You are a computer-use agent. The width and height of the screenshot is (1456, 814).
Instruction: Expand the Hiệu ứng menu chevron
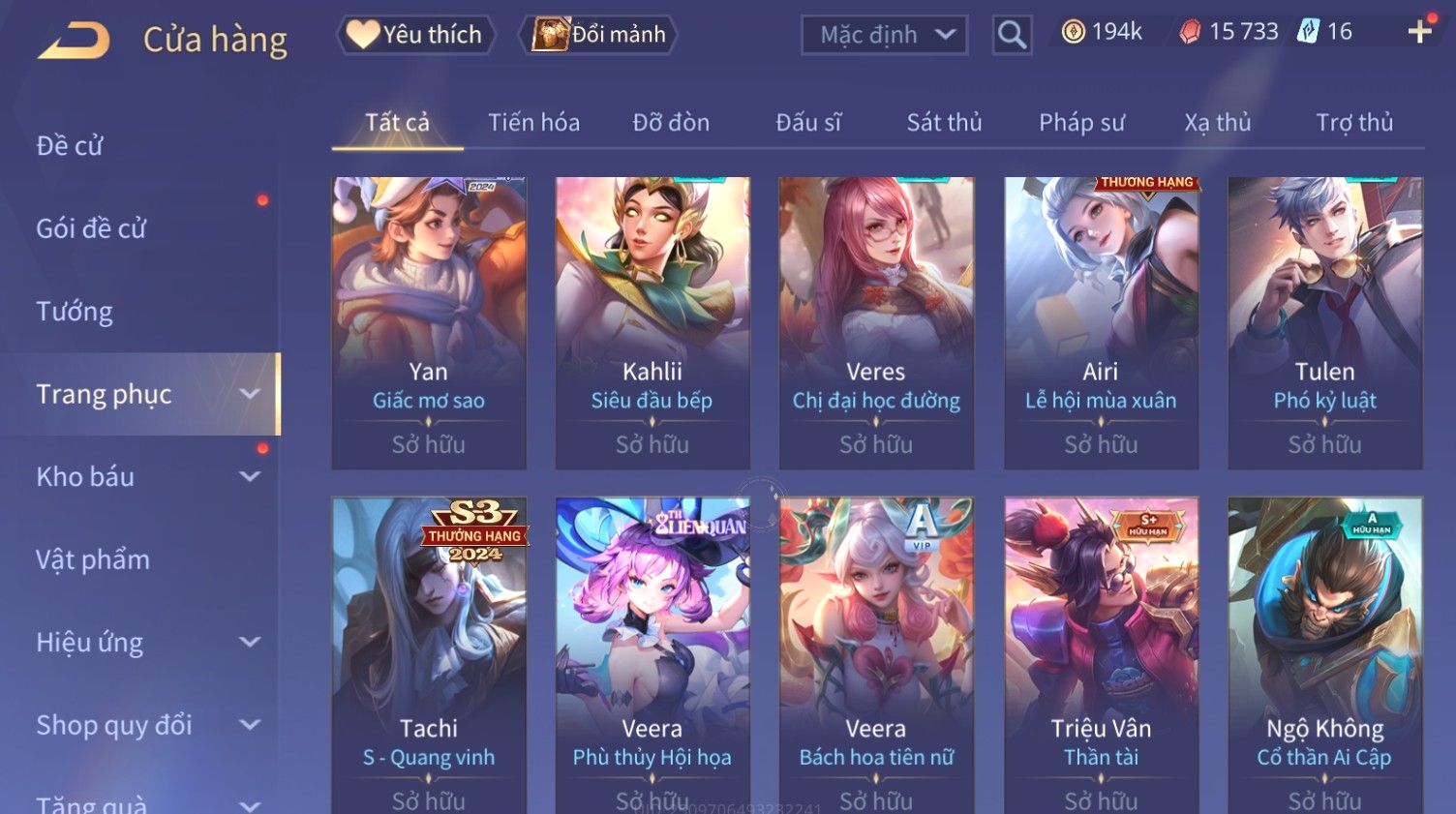tap(250, 642)
